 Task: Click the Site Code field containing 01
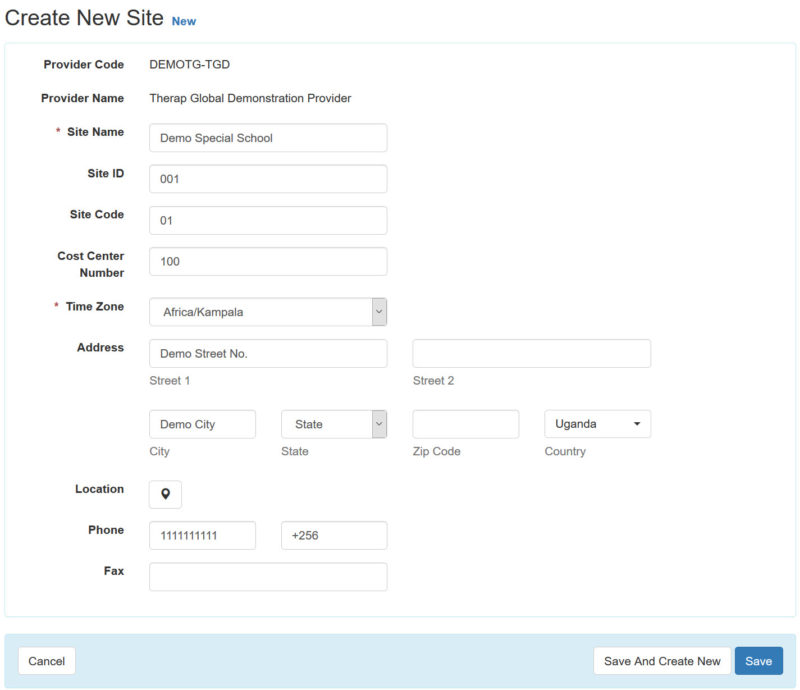(268, 220)
